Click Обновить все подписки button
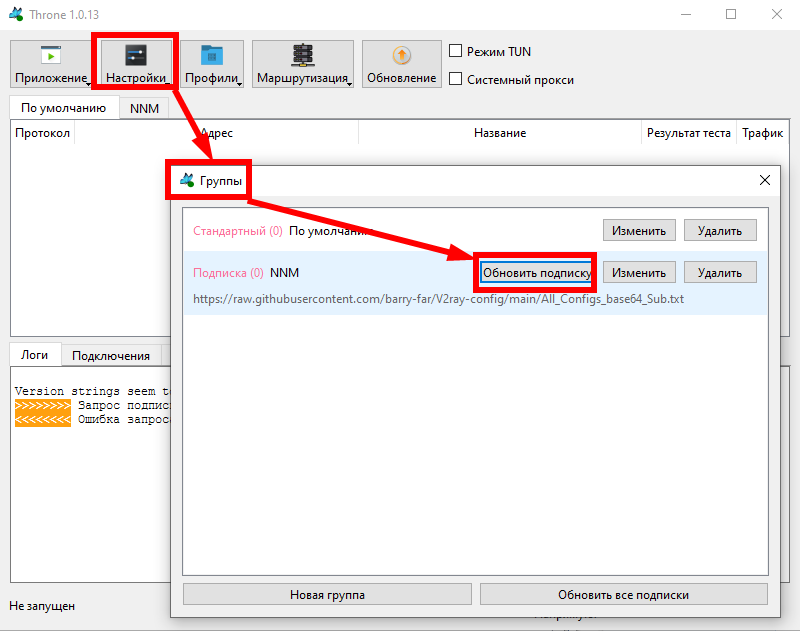800x631 pixels. (x=623, y=595)
